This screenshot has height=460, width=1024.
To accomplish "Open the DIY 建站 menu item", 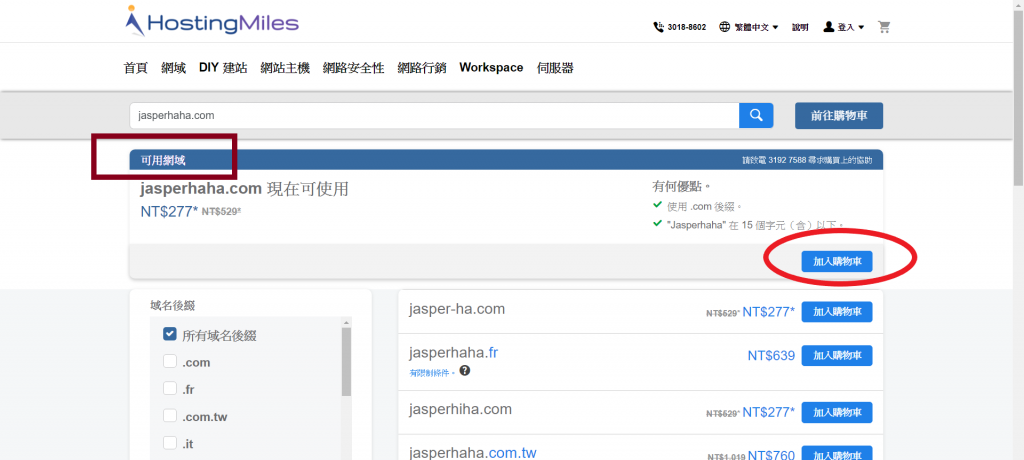I will pyautogui.click(x=223, y=68).
